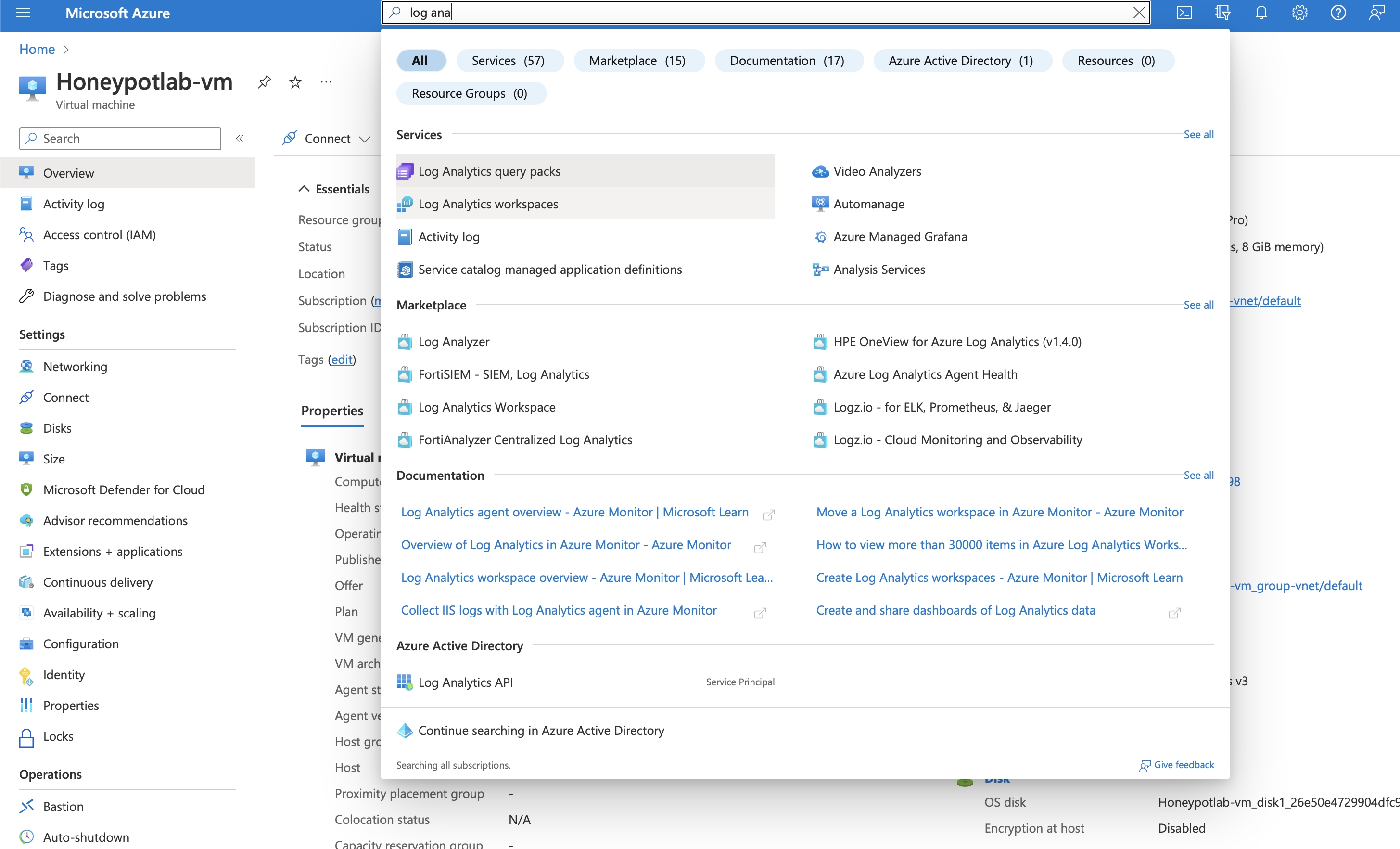1400x849 pixels.
Task: Open Diagnose and solve problems
Action: [x=125, y=296]
